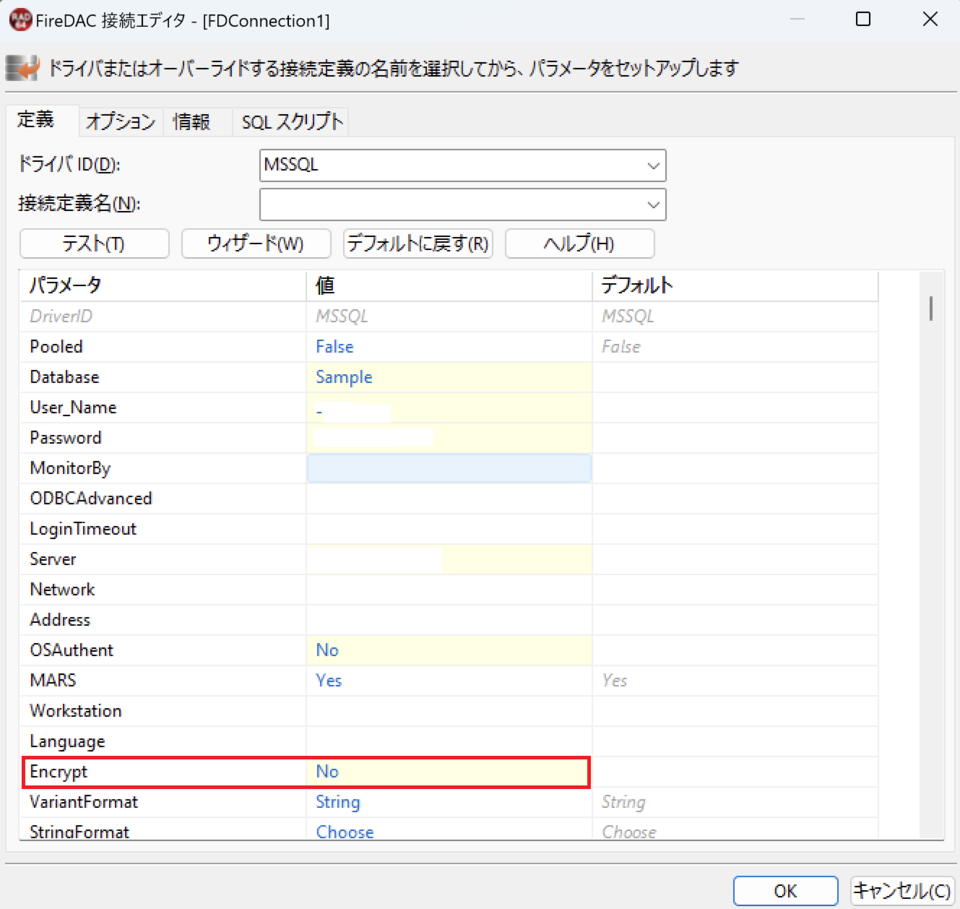960x909 pixels.
Task: Click the MARS value Yes
Action: point(329,681)
